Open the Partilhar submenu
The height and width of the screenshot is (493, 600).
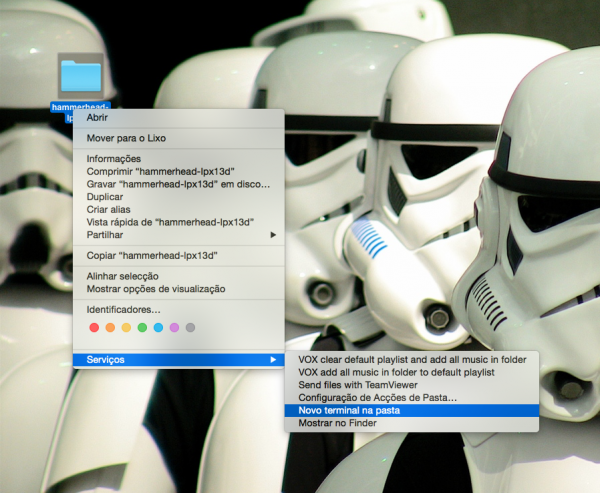click(179, 235)
